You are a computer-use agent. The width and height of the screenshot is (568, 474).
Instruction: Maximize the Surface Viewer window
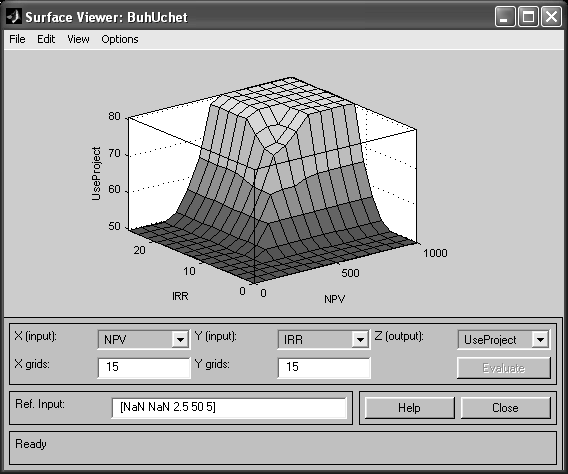[528, 17]
